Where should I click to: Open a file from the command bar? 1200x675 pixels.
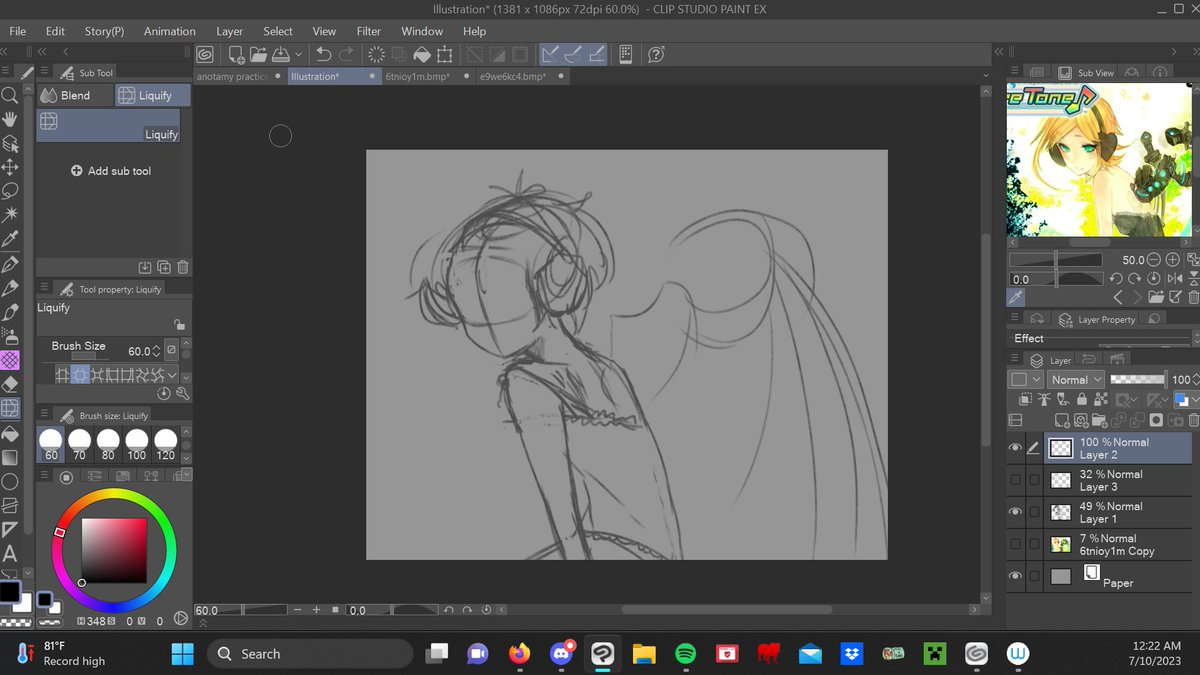(258, 54)
